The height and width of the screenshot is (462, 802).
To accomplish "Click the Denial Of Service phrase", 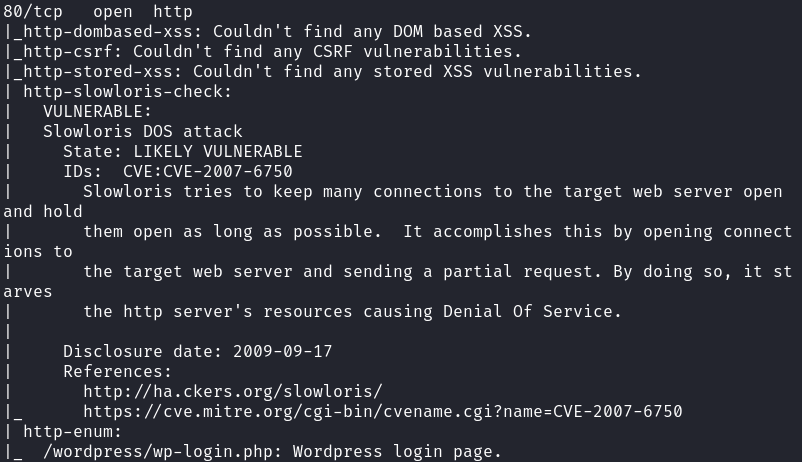I will click(537, 311).
